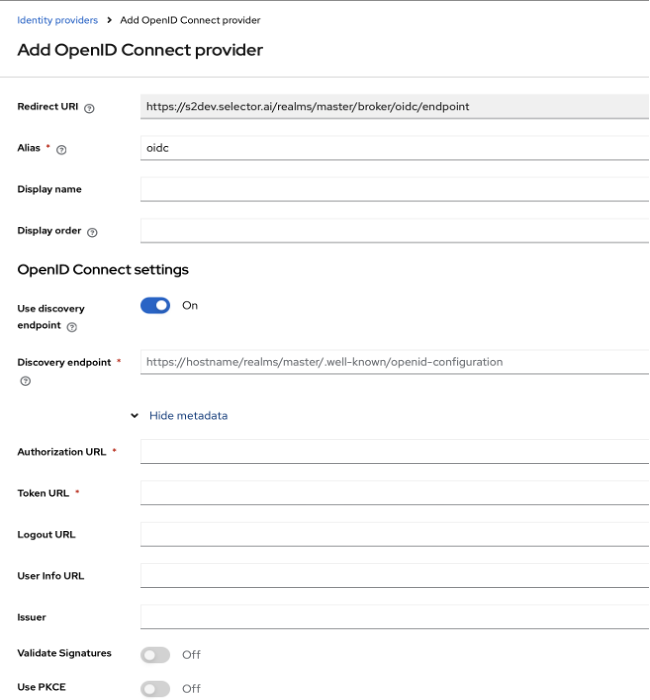This screenshot has width=650, height=700.
Task: Click the read-only Redirect URI field
Action: [394, 107]
